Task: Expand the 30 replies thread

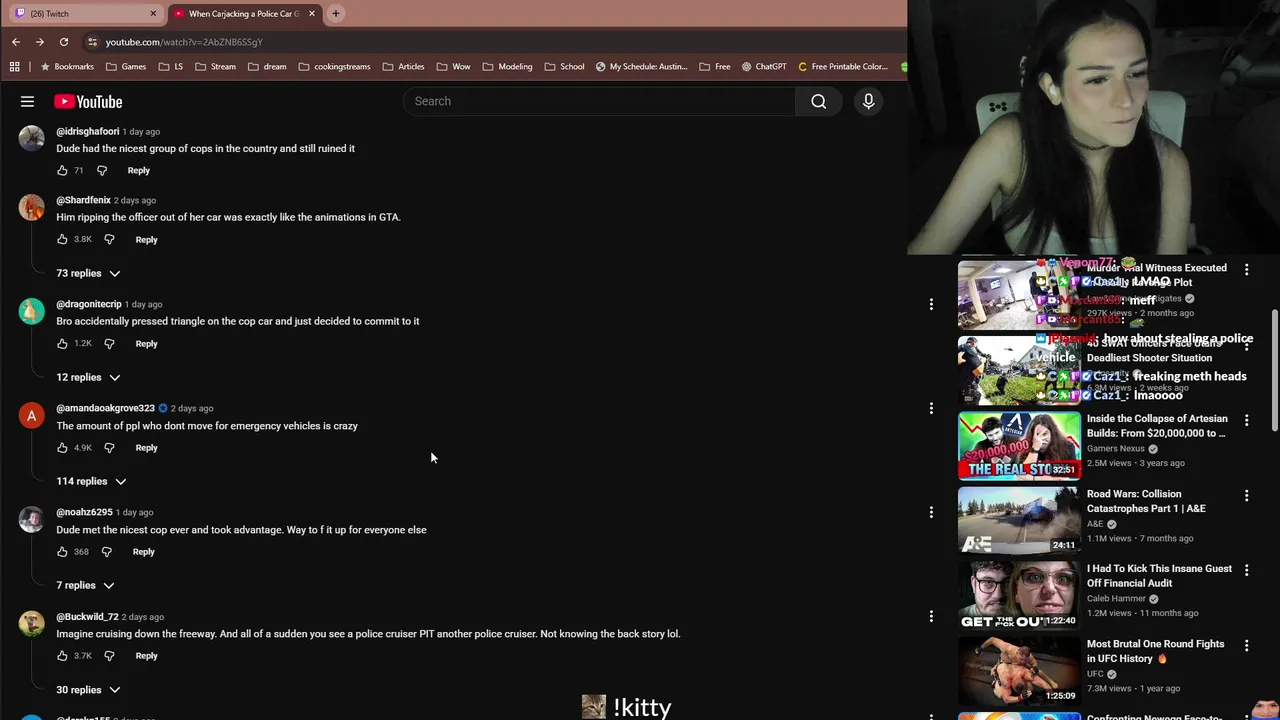Action: tap(88, 690)
